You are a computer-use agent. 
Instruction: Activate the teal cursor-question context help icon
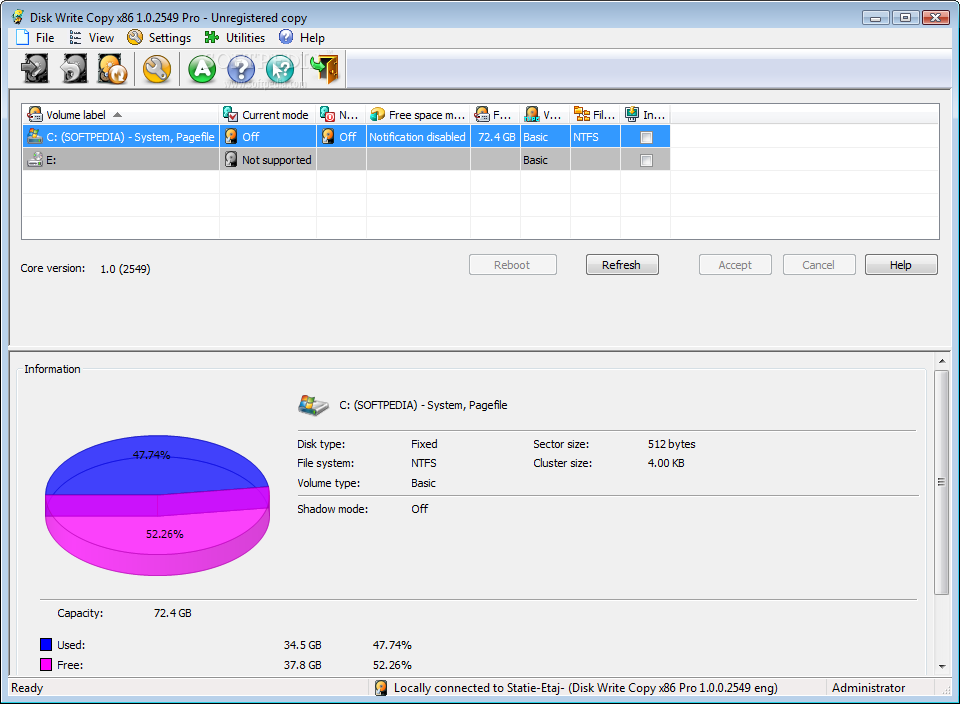pos(280,69)
